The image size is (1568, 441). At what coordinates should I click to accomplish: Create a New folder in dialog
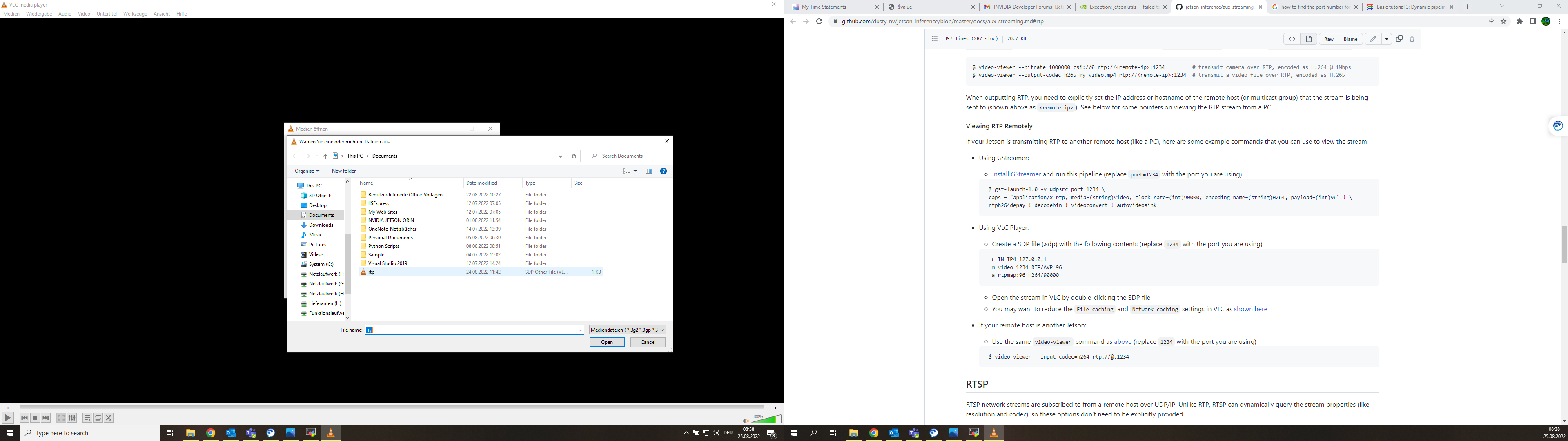344,171
